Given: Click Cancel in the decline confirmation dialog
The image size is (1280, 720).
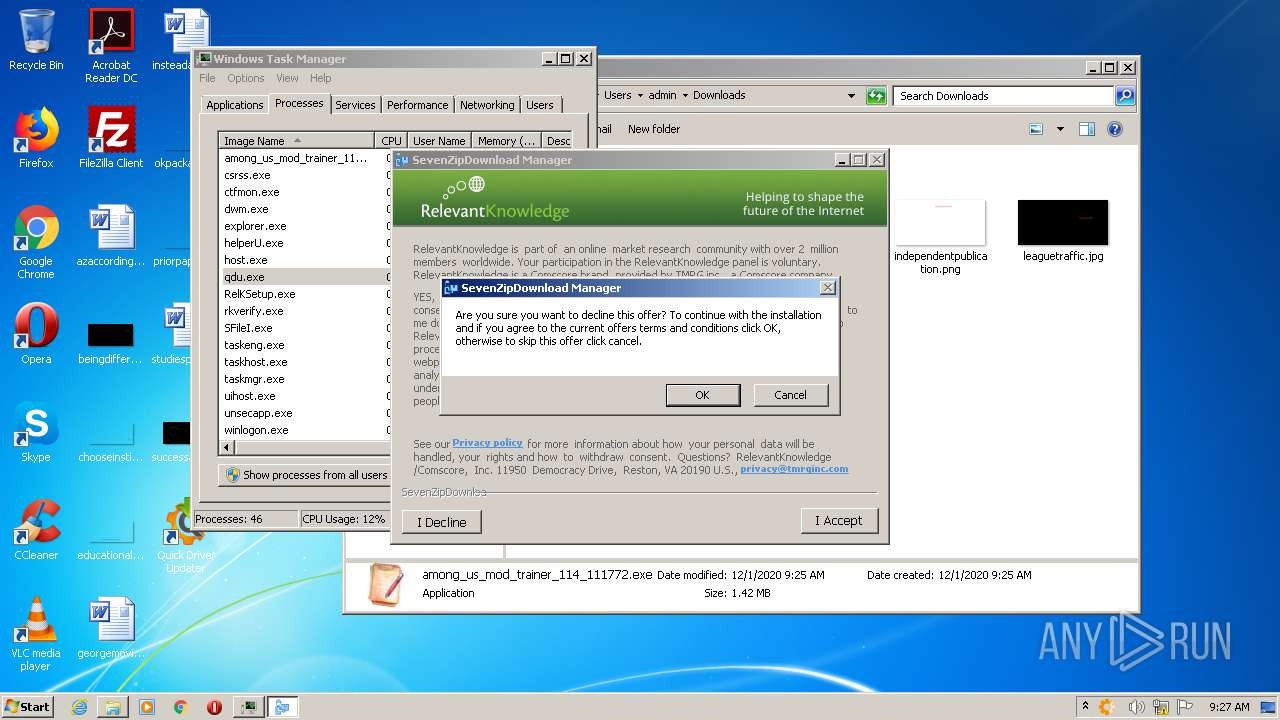Looking at the screenshot, I should click(790, 395).
